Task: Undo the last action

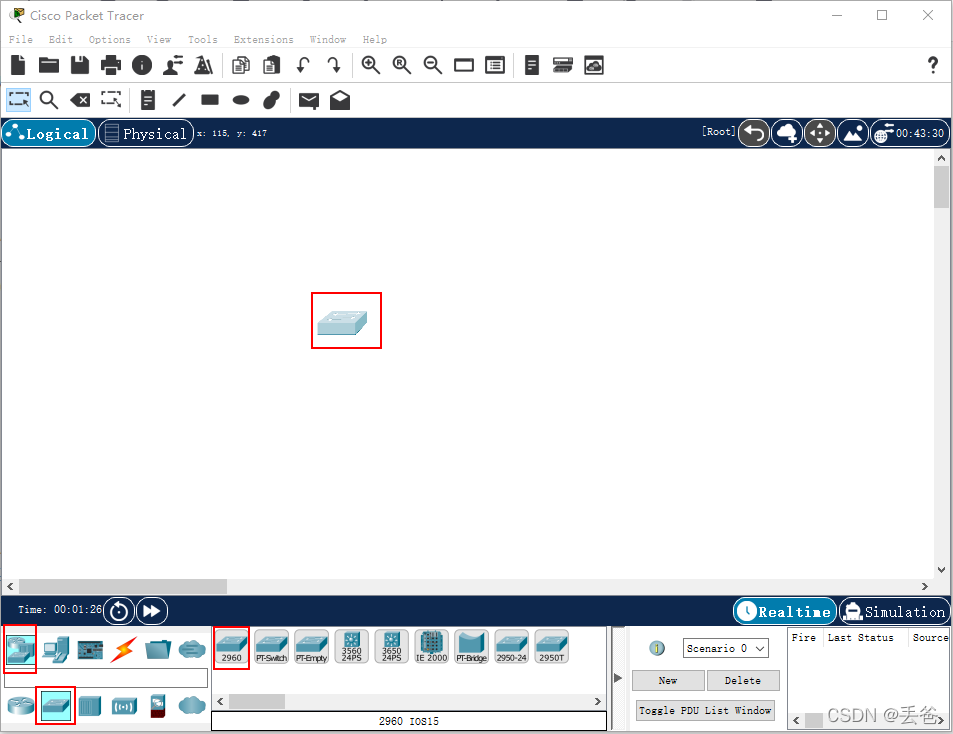Action: click(303, 64)
